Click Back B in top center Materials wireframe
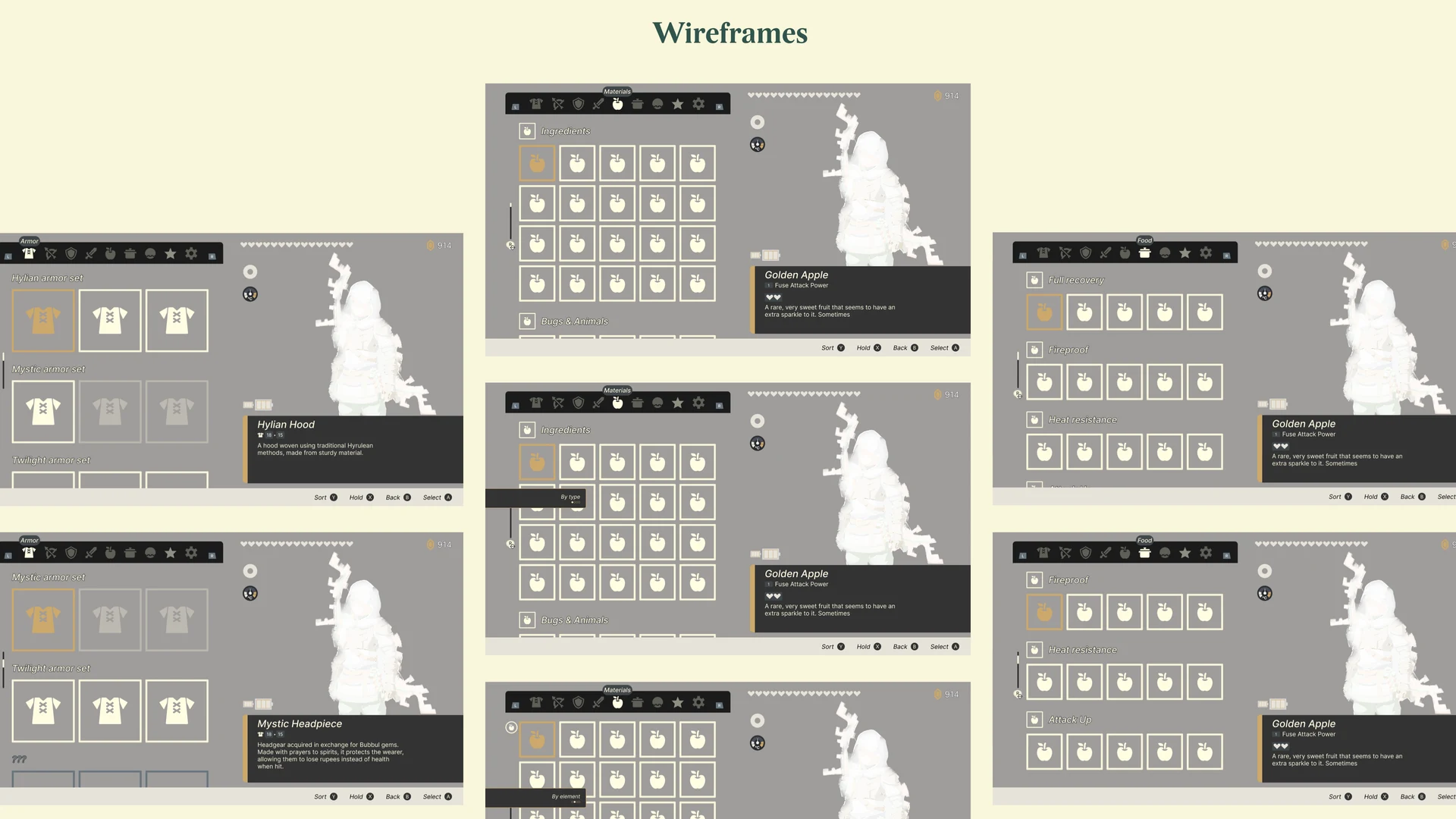Screen dimensions: 1456x819 pos(905,348)
